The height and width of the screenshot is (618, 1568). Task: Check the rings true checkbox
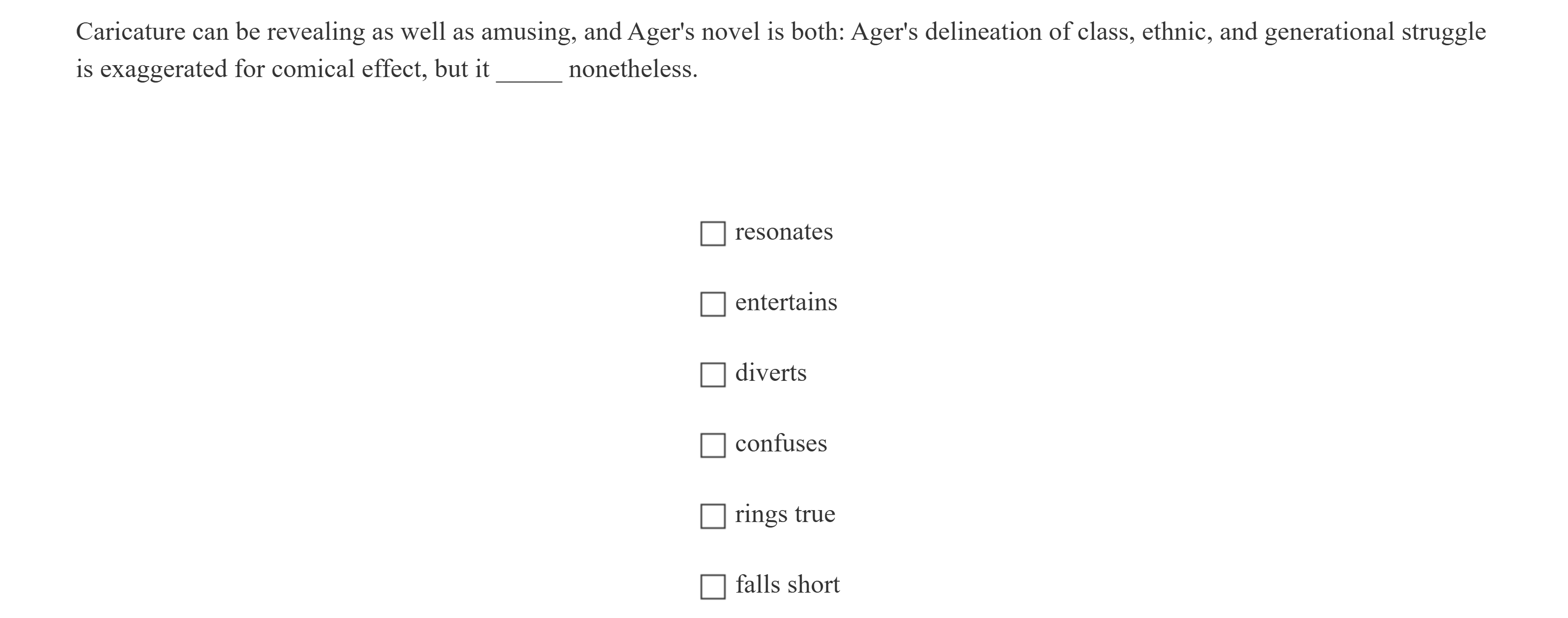[x=713, y=516]
